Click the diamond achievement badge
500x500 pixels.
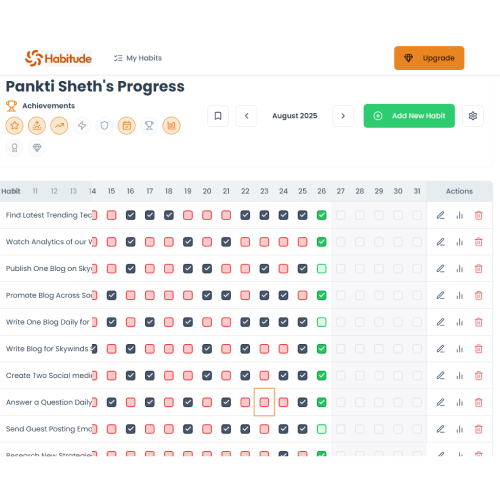37,148
